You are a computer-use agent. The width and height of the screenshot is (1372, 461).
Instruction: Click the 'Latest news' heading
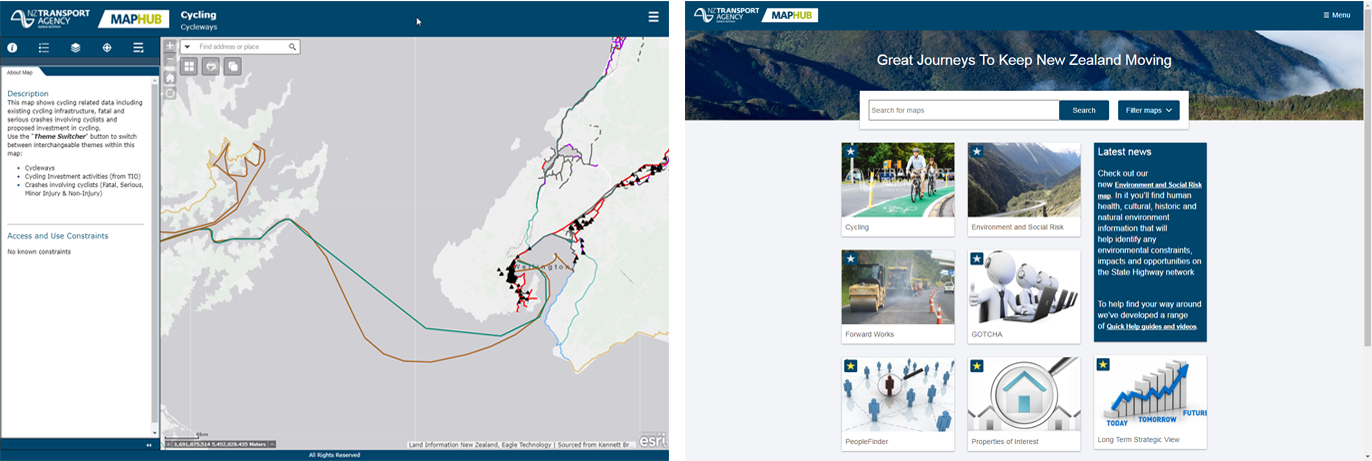tap(1124, 152)
